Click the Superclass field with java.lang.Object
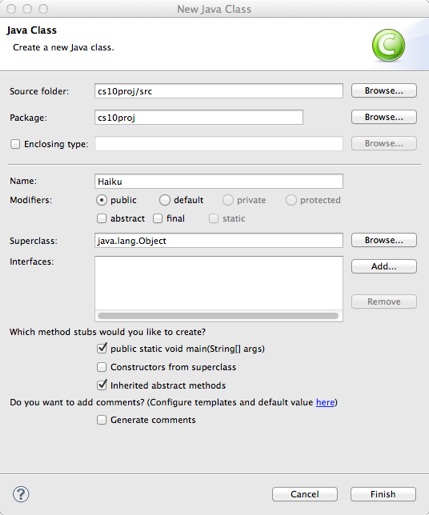The image size is (429, 515). pyautogui.click(x=219, y=240)
